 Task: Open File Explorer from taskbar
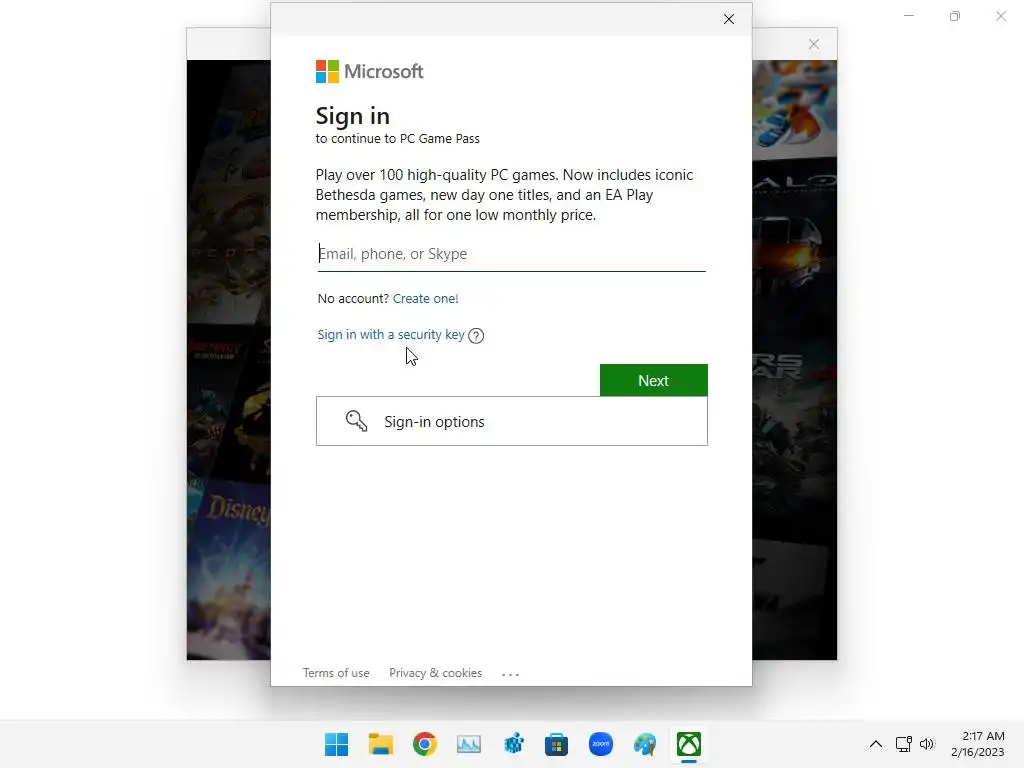pos(381,744)
